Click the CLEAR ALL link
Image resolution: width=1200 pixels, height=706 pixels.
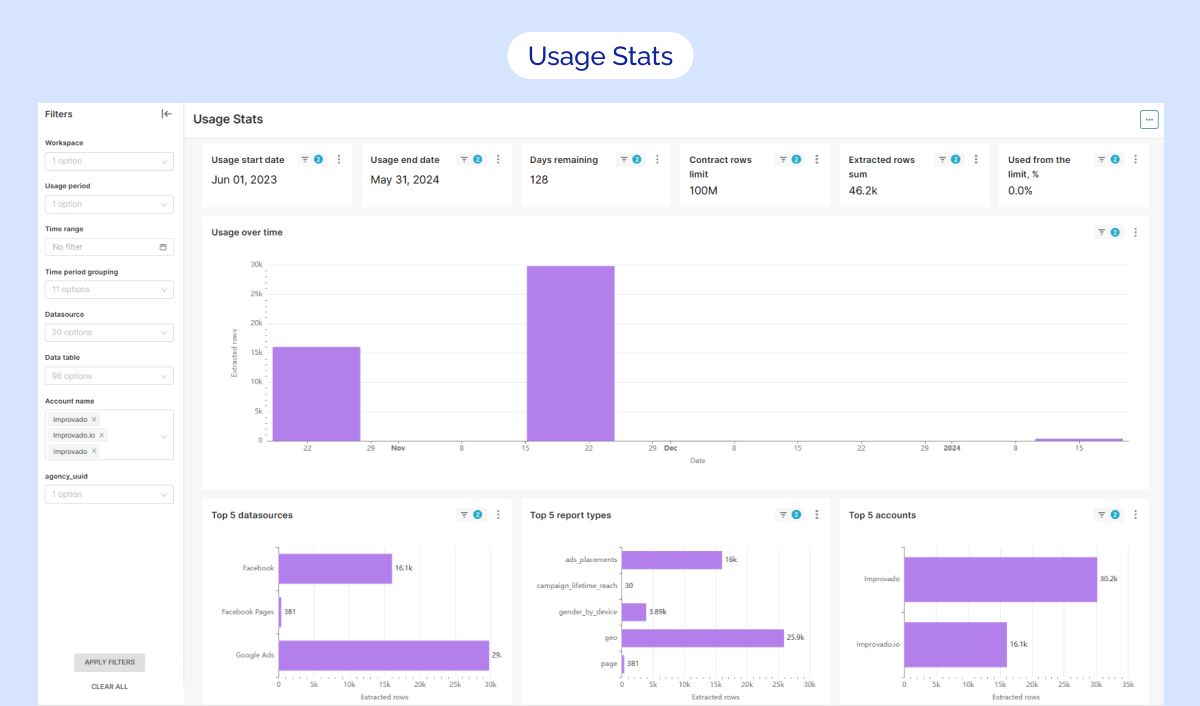(x=109, y=687)
